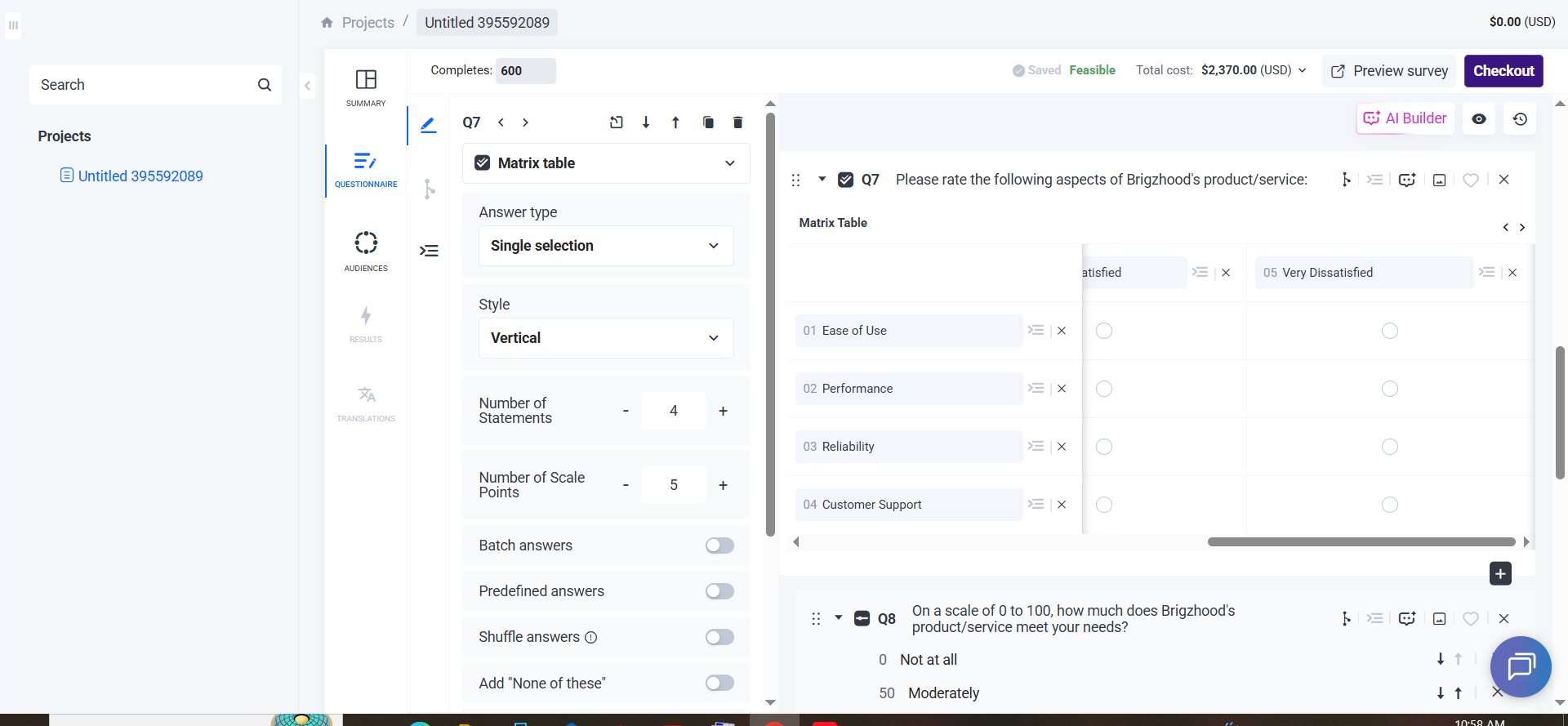1568x726 pixels.
Task: Open the logic branching icon in side strip
Action: tap(429, 189)
